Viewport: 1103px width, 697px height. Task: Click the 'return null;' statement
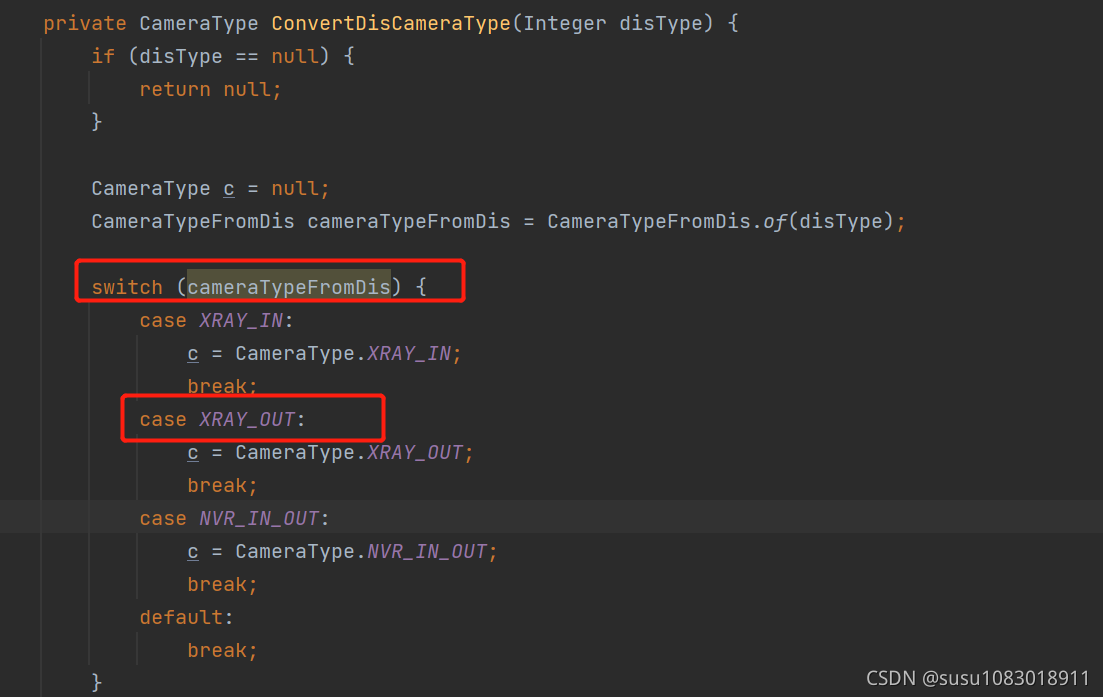click(x=210, y=89)
